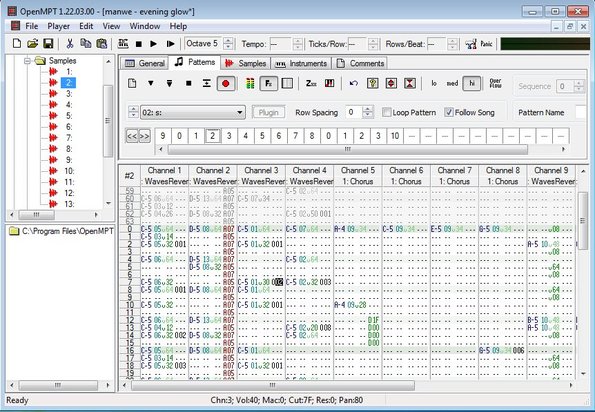Click the Save file floppy icon

[x=48, y=44]
